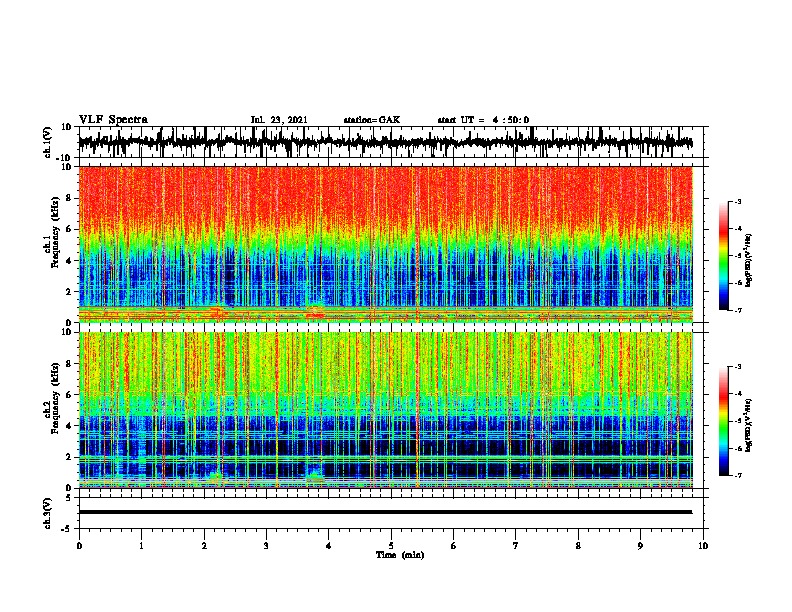Screen dimensions: 792x612
Task: Click the time axis tick label "10"
Action: tap(703, 546)
